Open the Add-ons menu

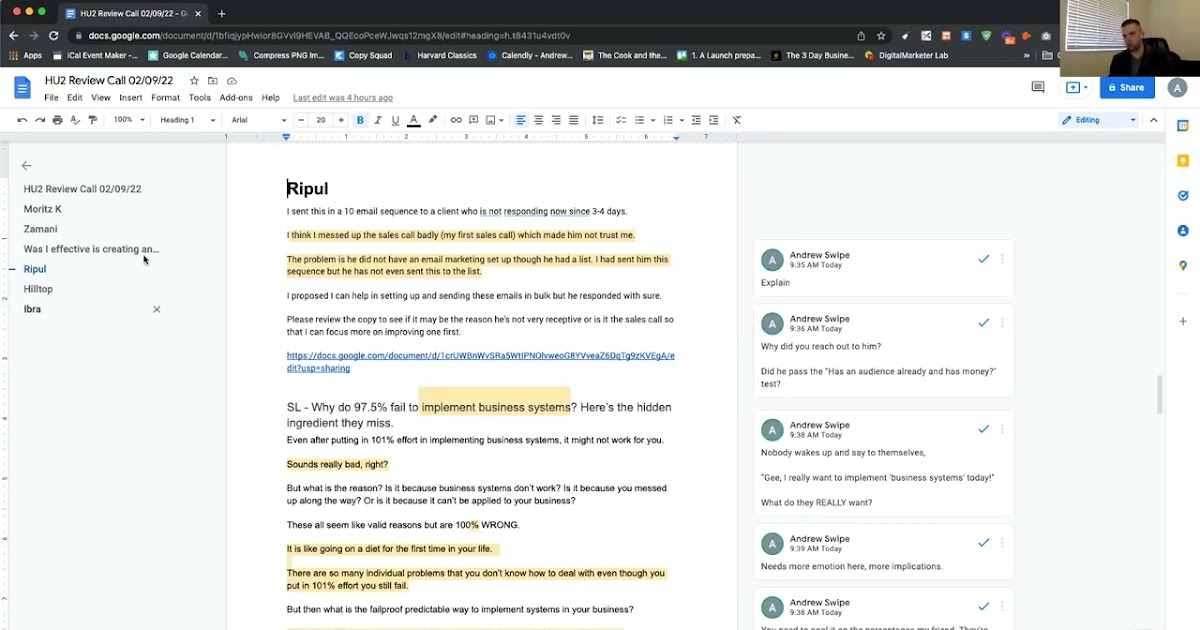[x=236, y=98]
